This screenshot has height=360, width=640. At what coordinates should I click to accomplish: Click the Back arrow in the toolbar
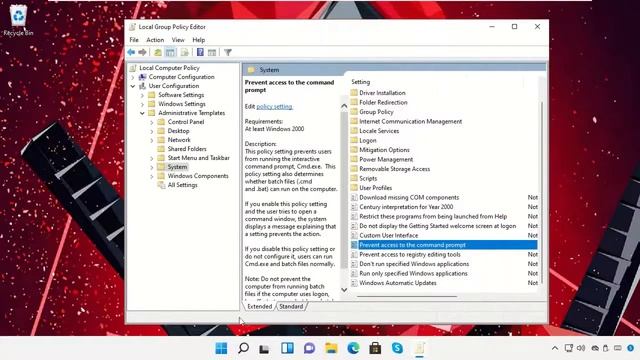131,52
